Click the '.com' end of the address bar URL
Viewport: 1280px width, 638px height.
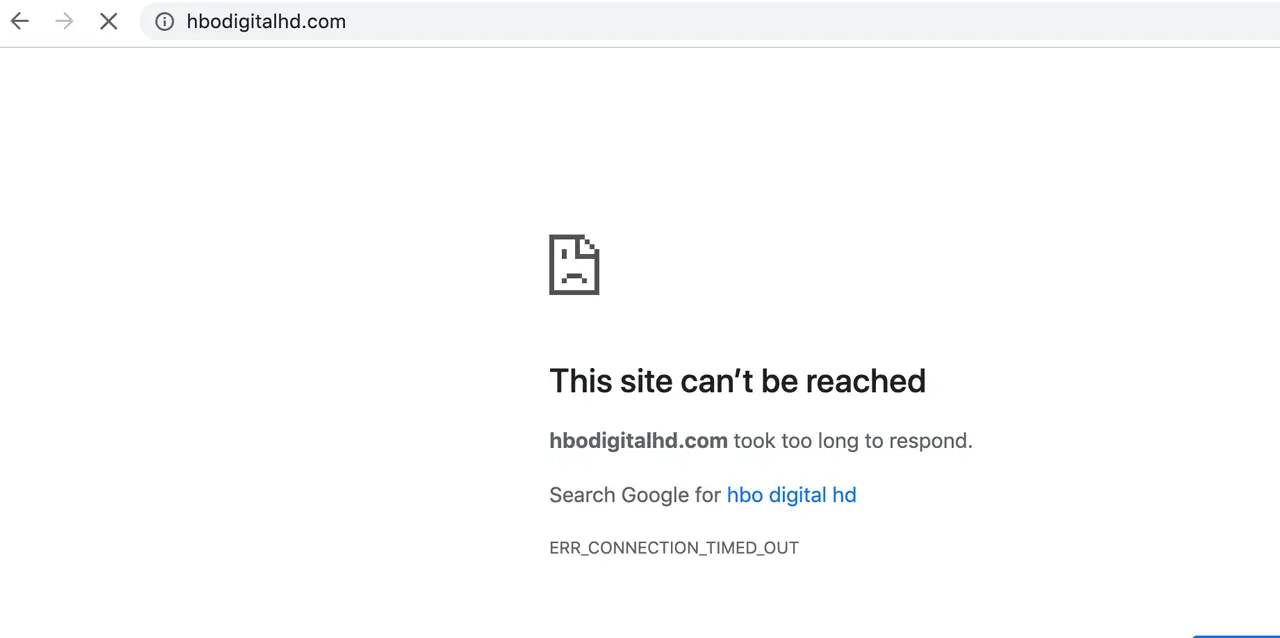coord(325,21)
